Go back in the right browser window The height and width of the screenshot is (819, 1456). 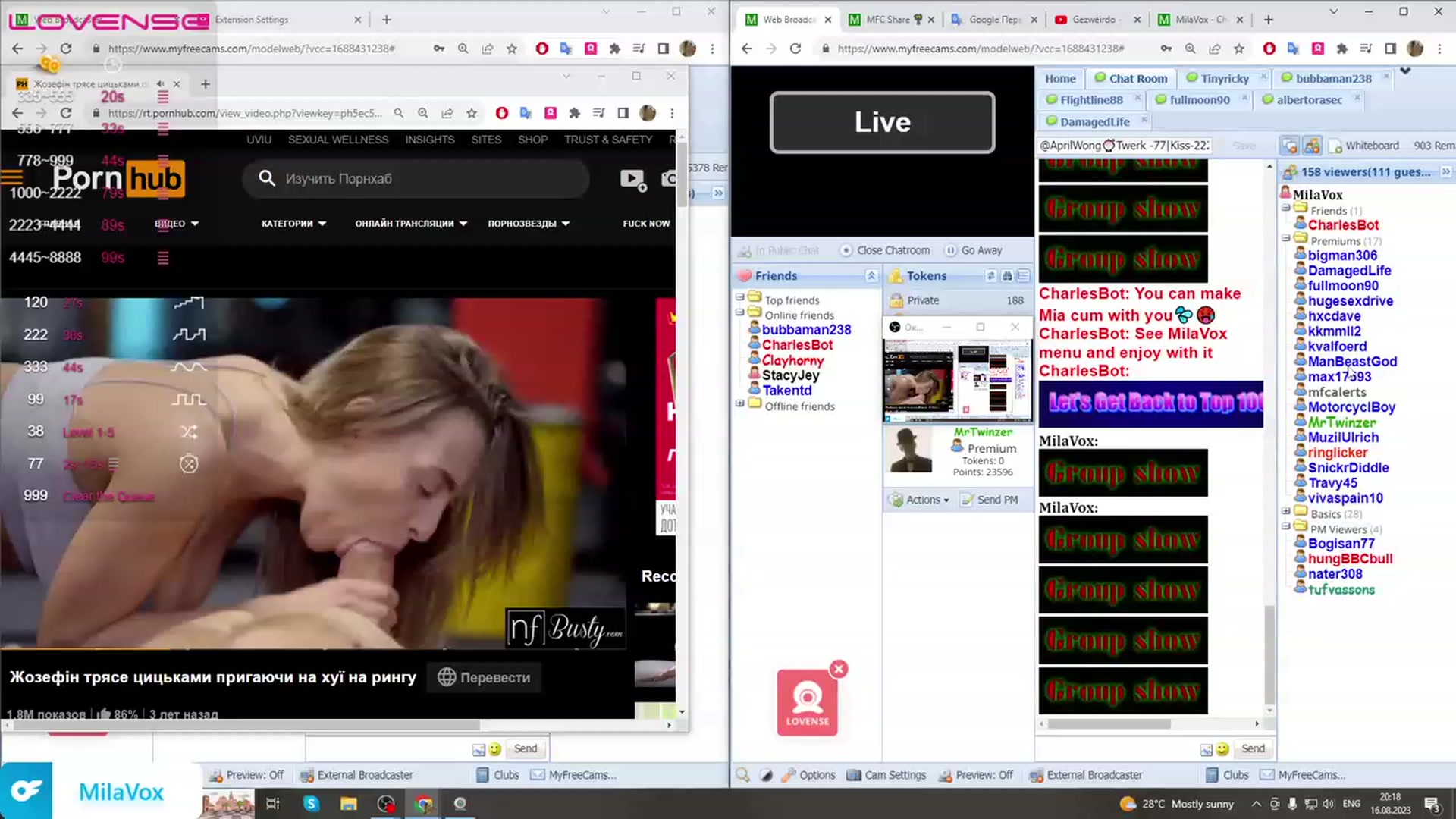pos(747,49)
